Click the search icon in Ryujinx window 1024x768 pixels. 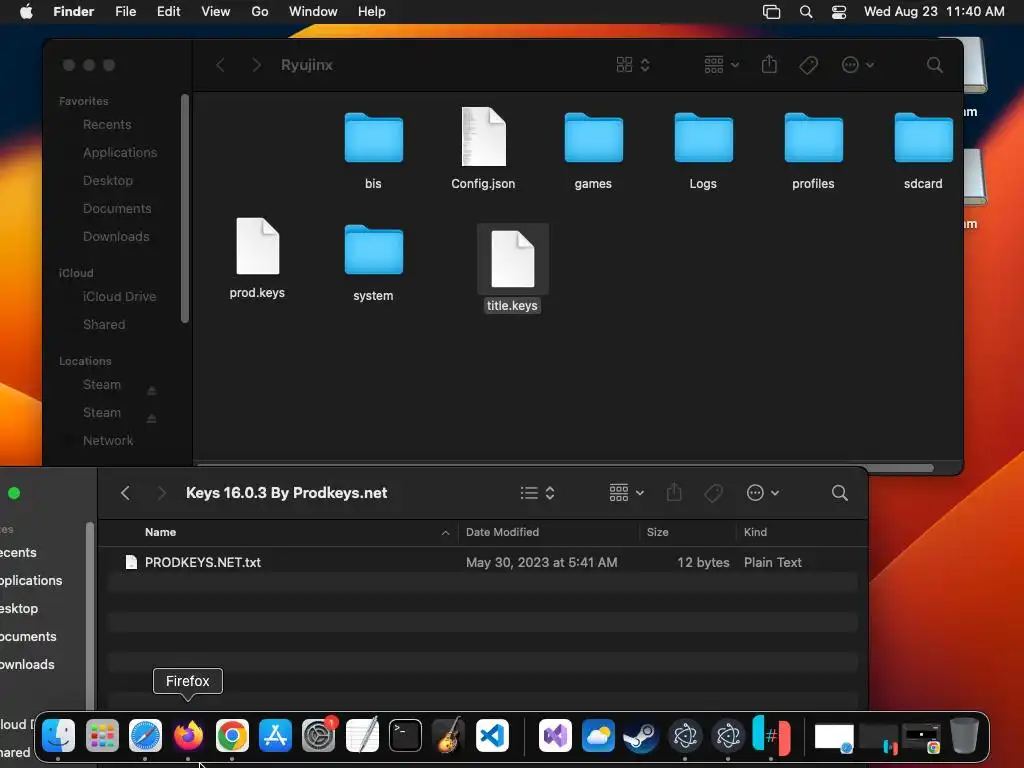click(x=935, y=65)
